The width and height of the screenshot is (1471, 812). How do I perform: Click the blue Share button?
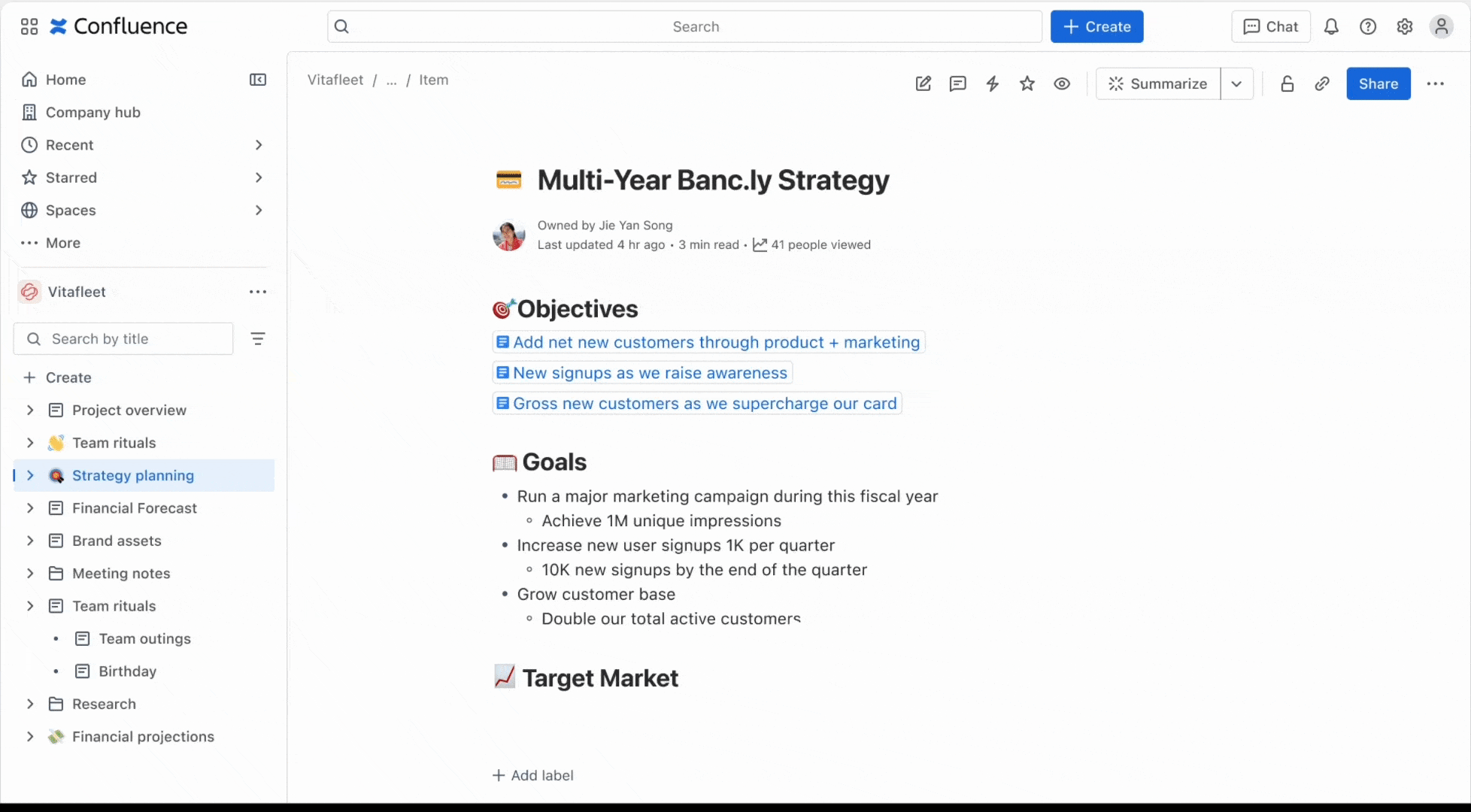[1378, 83]
